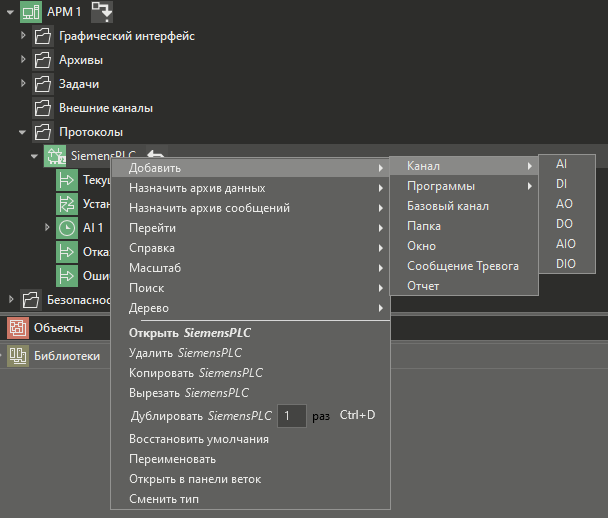Viewport: 608px width, 518px height.
Task: Select the Внешние каналы tree row
Action: coord(304,108)
